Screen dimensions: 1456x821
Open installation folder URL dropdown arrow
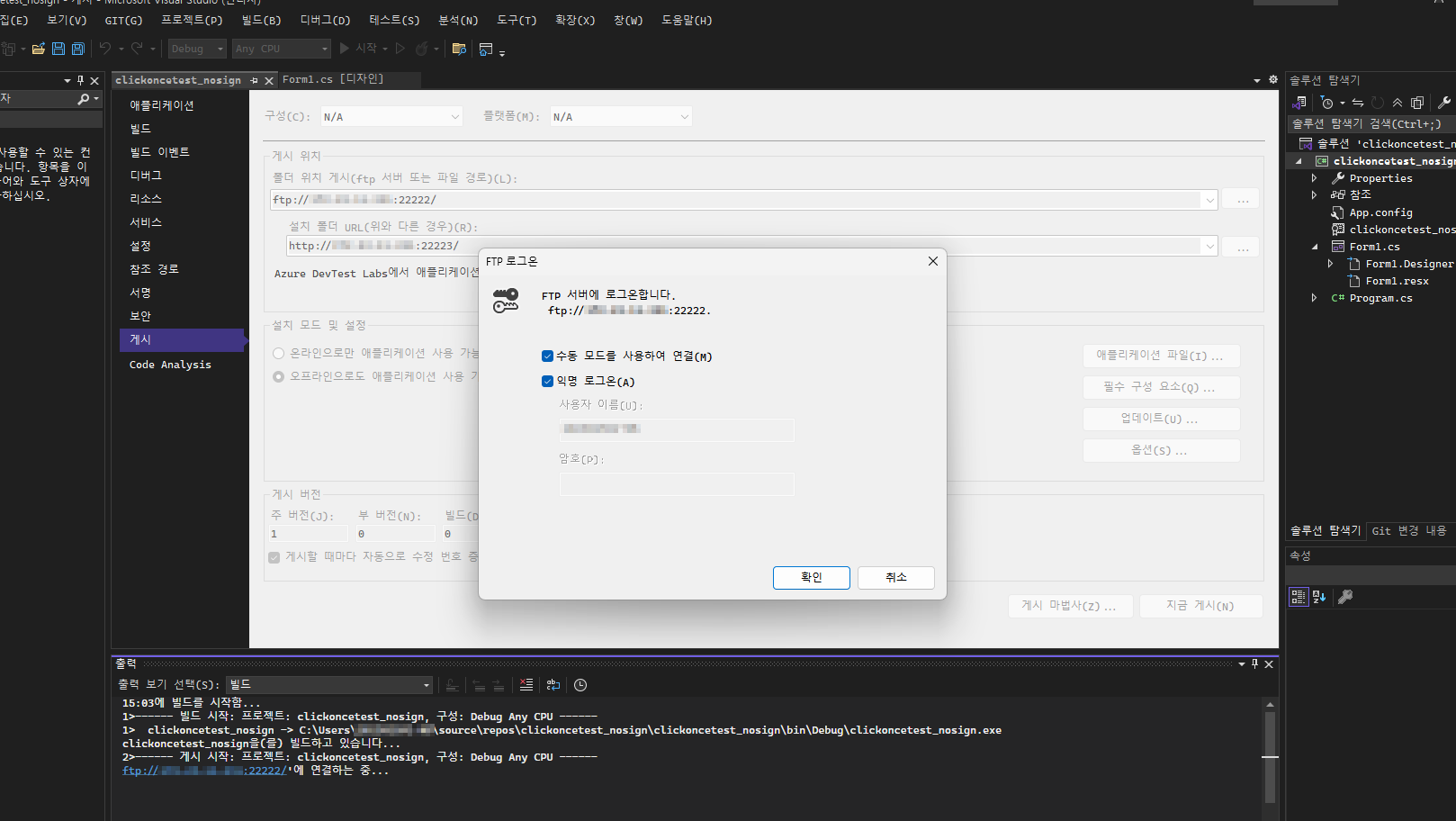coord(1209,246)
